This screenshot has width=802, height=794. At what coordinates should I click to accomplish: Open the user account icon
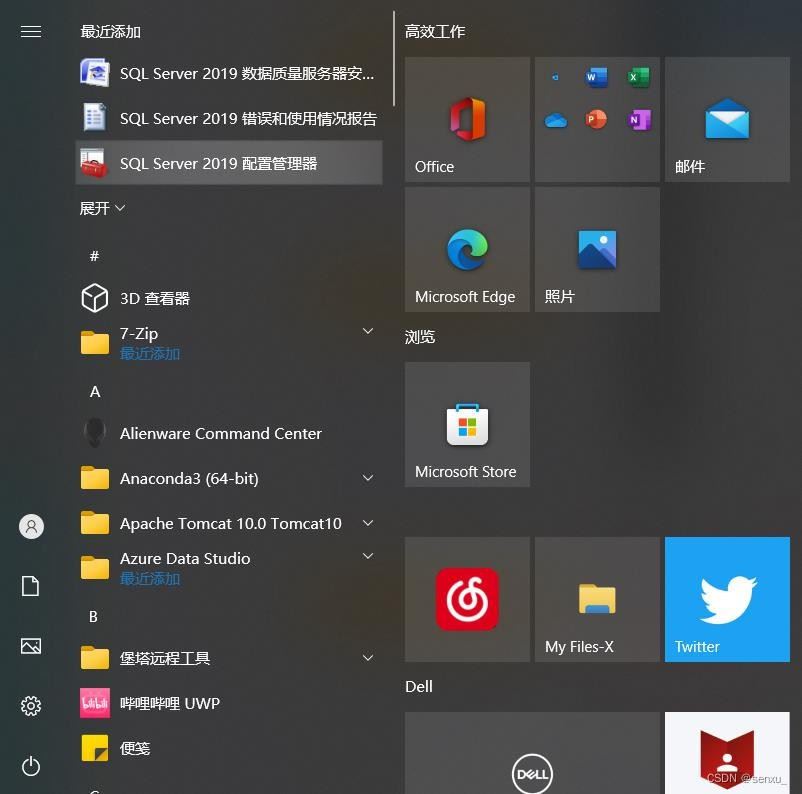tap(31, 526)
